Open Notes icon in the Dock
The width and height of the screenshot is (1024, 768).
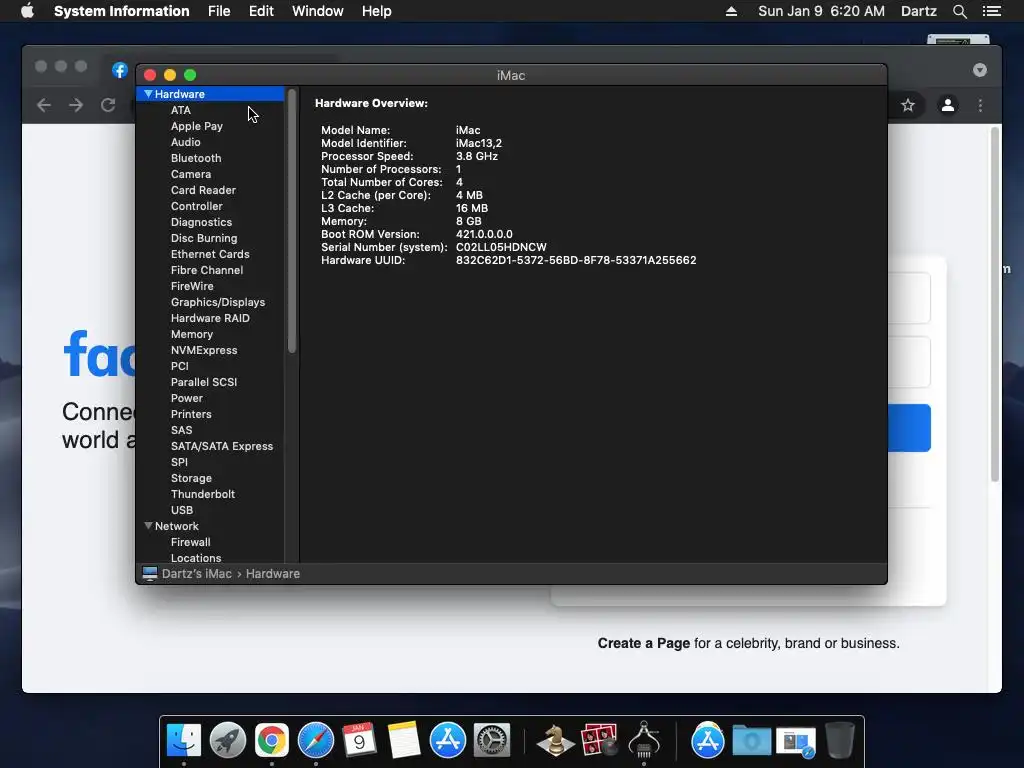click(x=404, y=740)
